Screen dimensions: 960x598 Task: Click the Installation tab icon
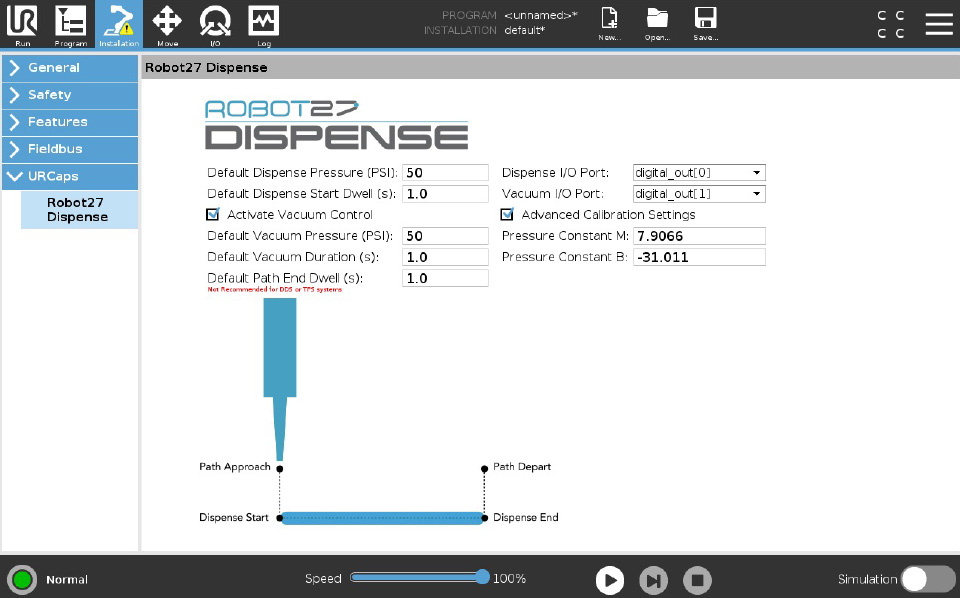pos(118,24)
